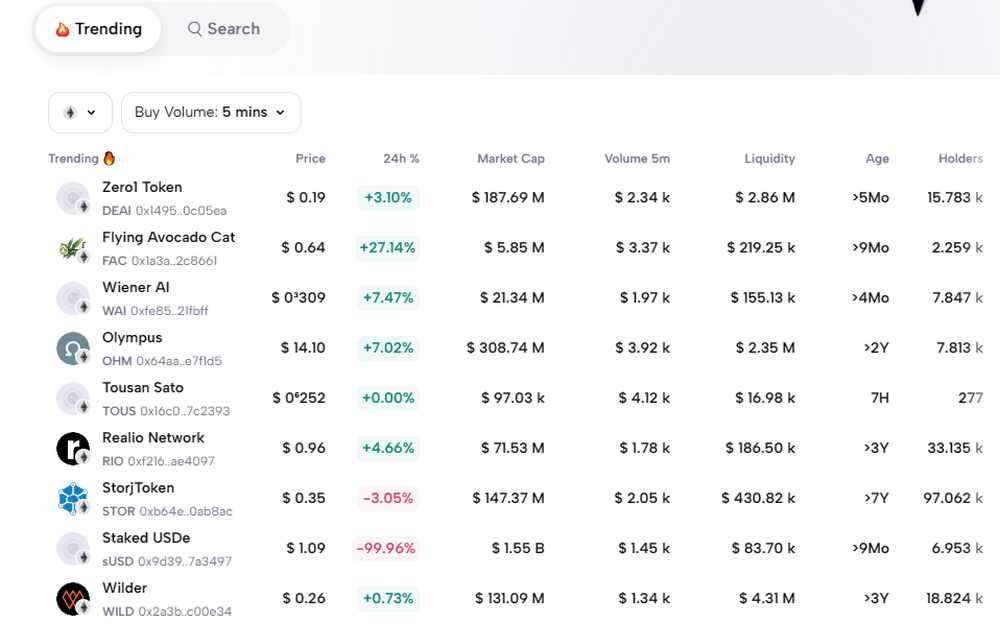Sort by the Age column header
This screenshot has width=1000, height=625.
pos(877,159)
